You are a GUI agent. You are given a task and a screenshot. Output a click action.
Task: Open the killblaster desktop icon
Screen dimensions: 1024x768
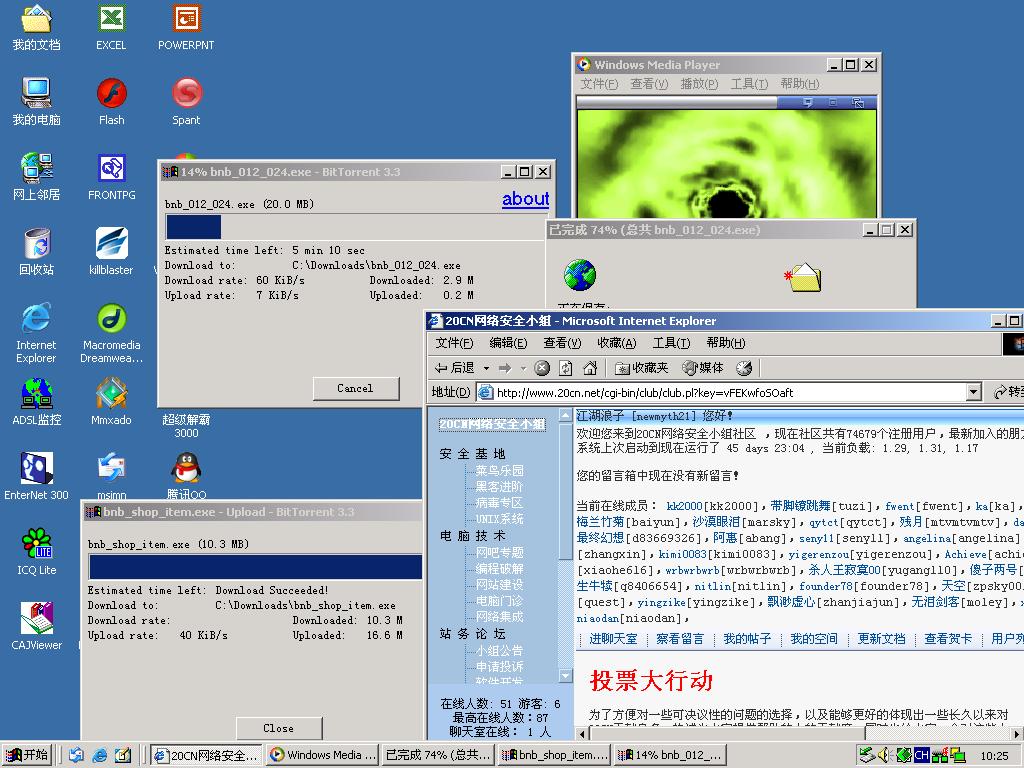point(111,251)
